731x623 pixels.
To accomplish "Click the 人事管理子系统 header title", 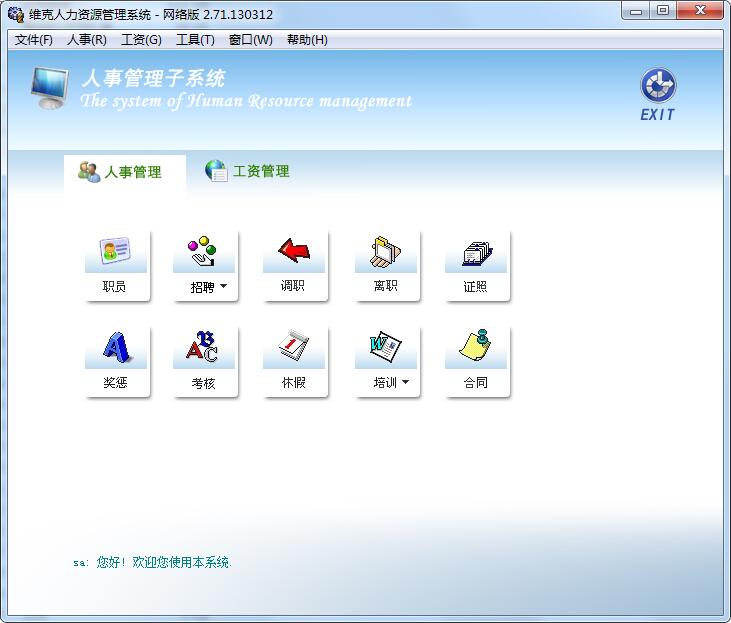I will 153,78.
